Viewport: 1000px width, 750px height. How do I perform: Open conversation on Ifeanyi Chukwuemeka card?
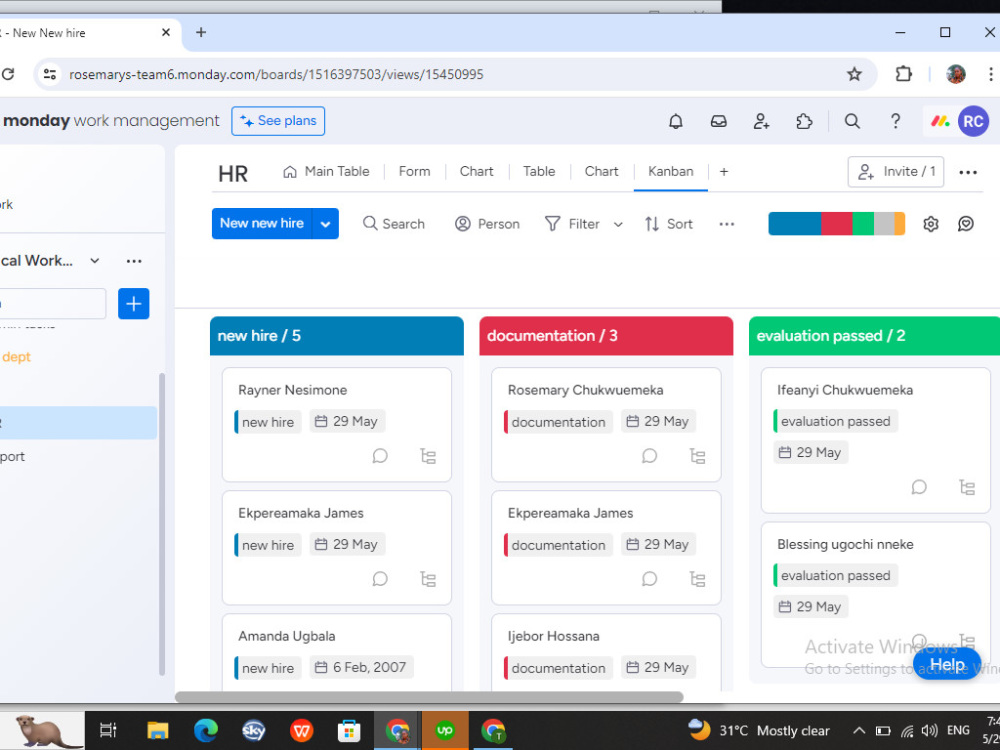click(x=919, y=487)
